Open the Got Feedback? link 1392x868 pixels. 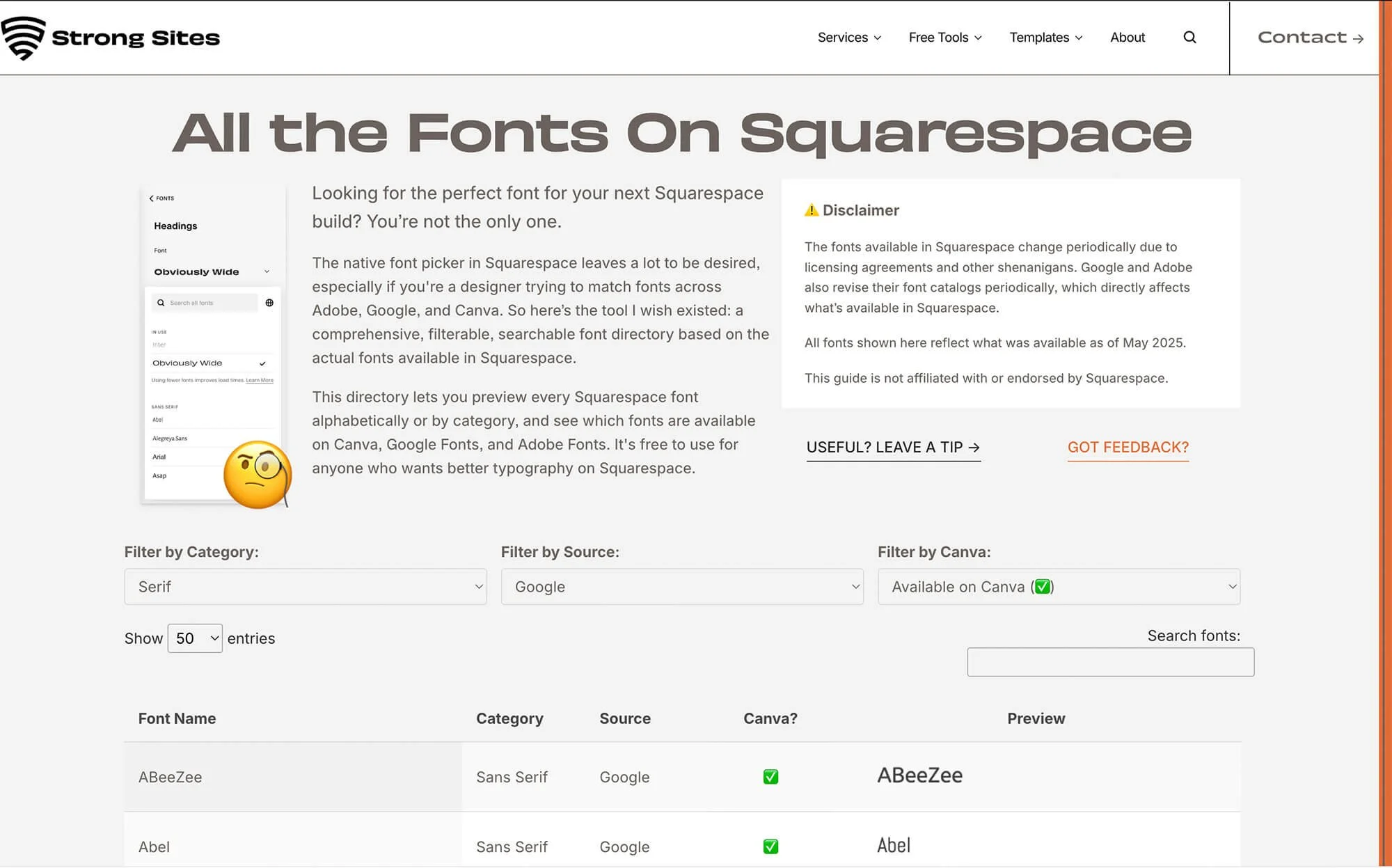coord(1128,448)
